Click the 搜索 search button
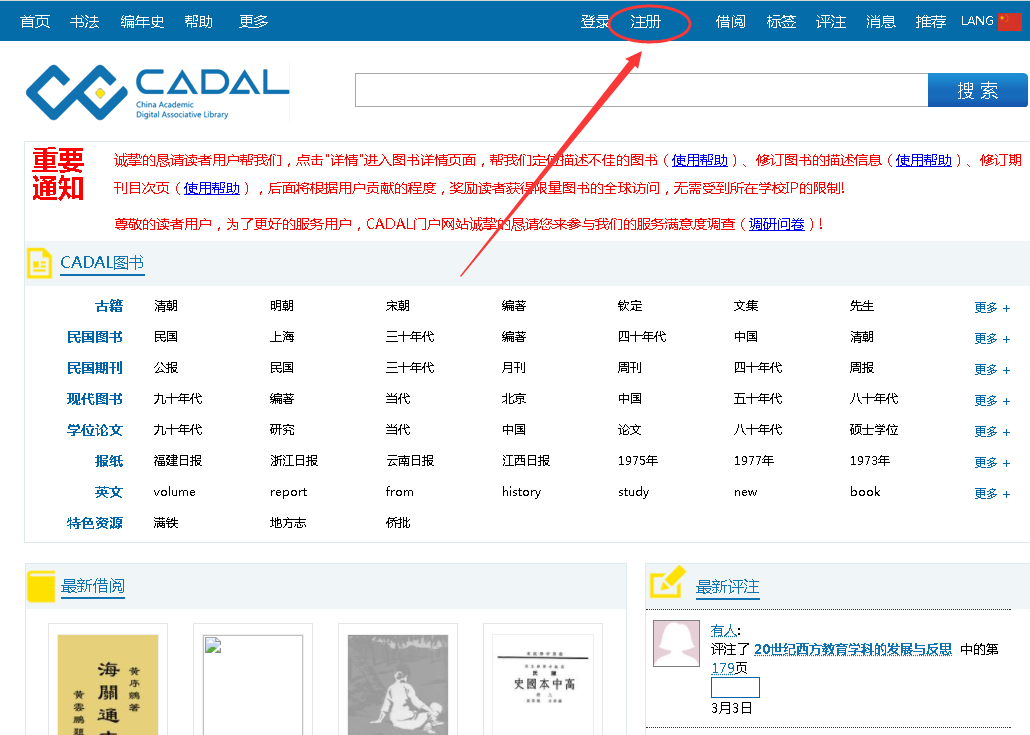The width and height of the screenshot is (1030, 735). (x=977, y=90)
